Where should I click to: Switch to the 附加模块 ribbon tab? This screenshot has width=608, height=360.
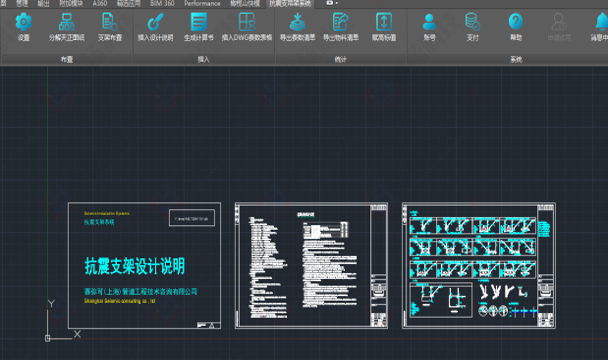[x=71, y=3]
